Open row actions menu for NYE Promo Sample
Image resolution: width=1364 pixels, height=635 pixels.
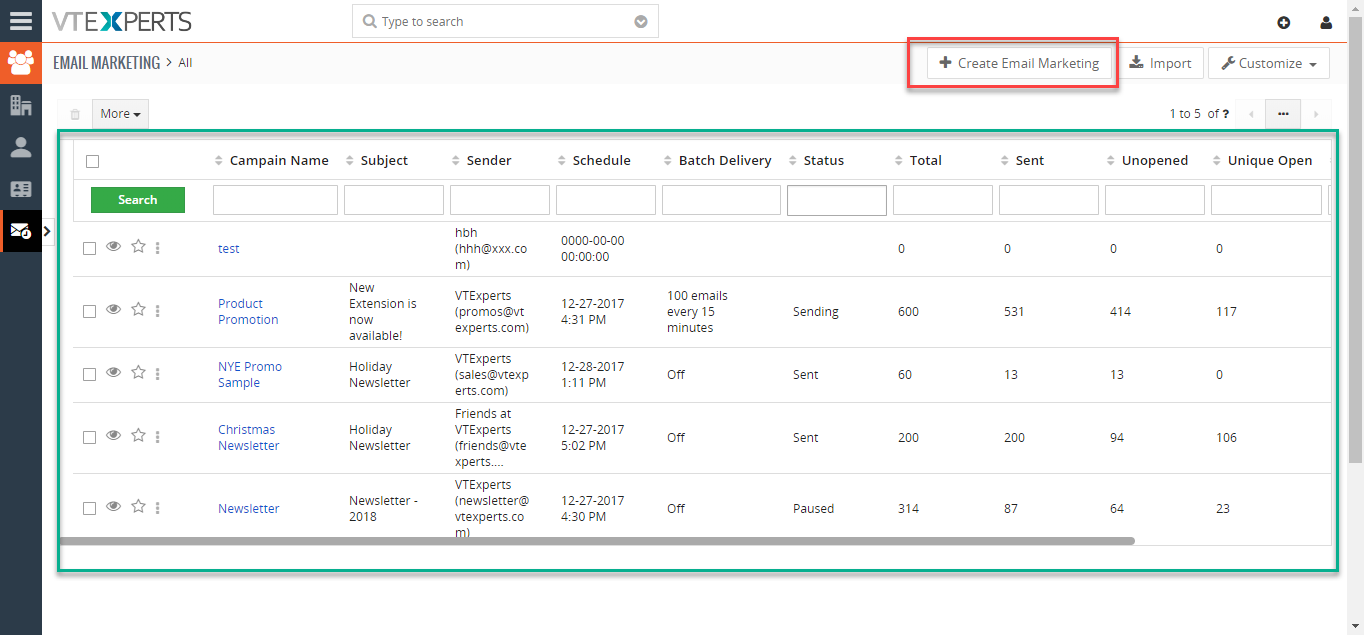tap(158, 374)
